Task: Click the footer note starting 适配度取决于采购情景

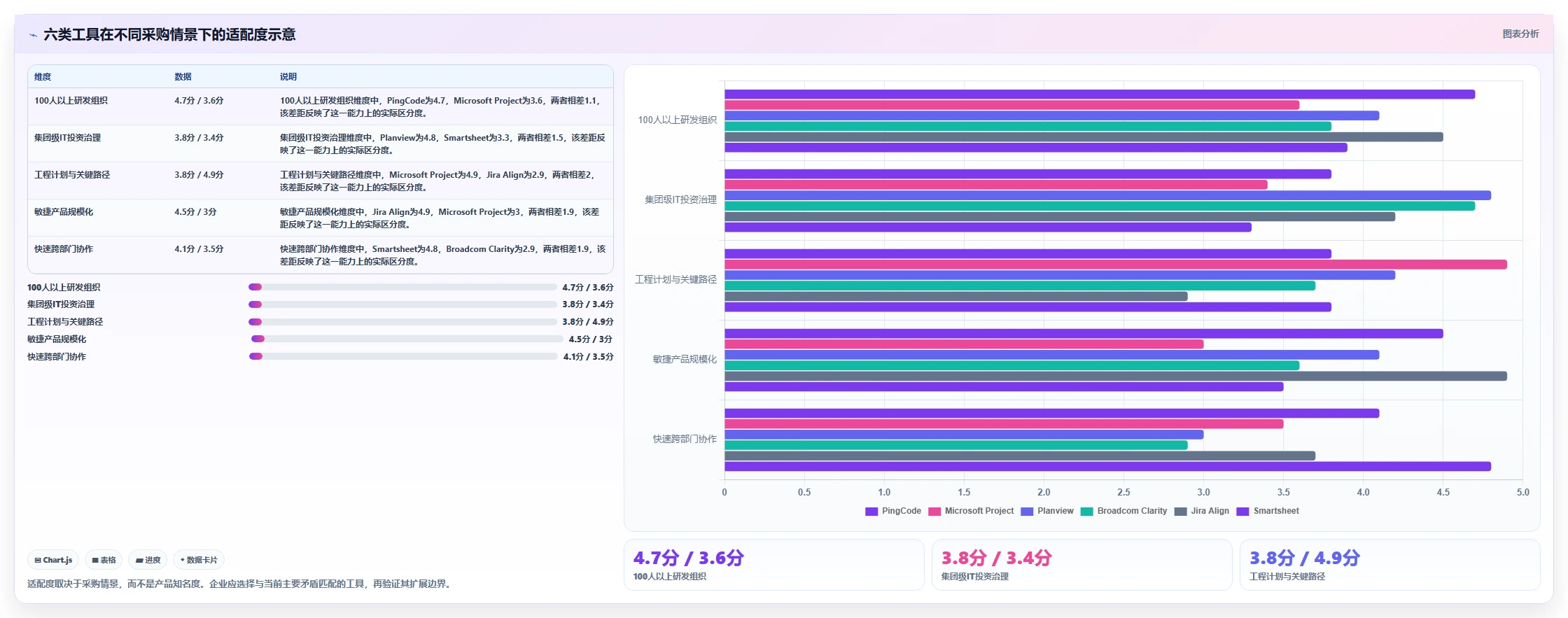Action: tap(241, 584)
